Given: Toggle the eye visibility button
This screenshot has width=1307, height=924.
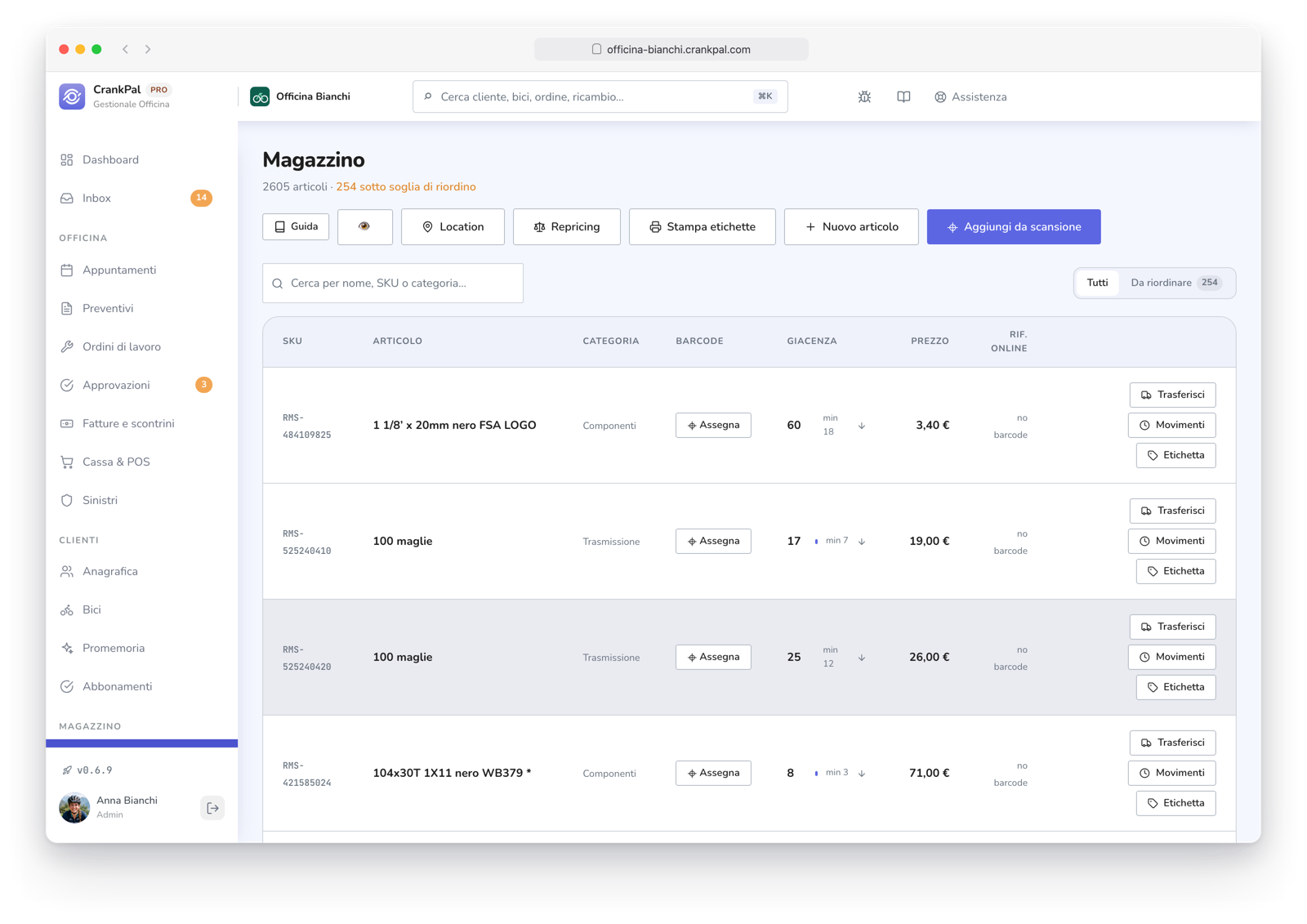Looking at the screenshot, I should [364, 226].
